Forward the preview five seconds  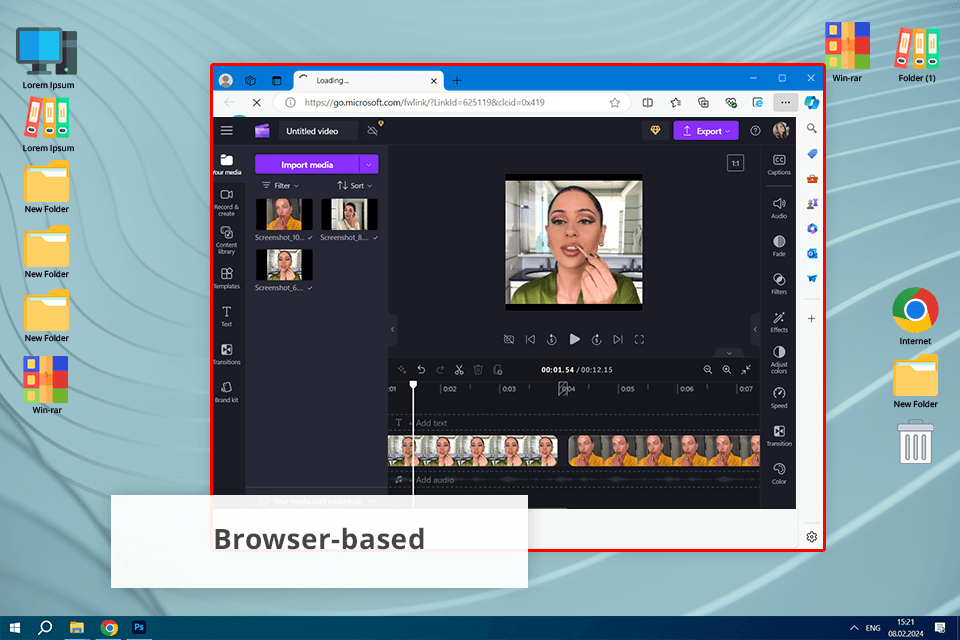(596, 339)
